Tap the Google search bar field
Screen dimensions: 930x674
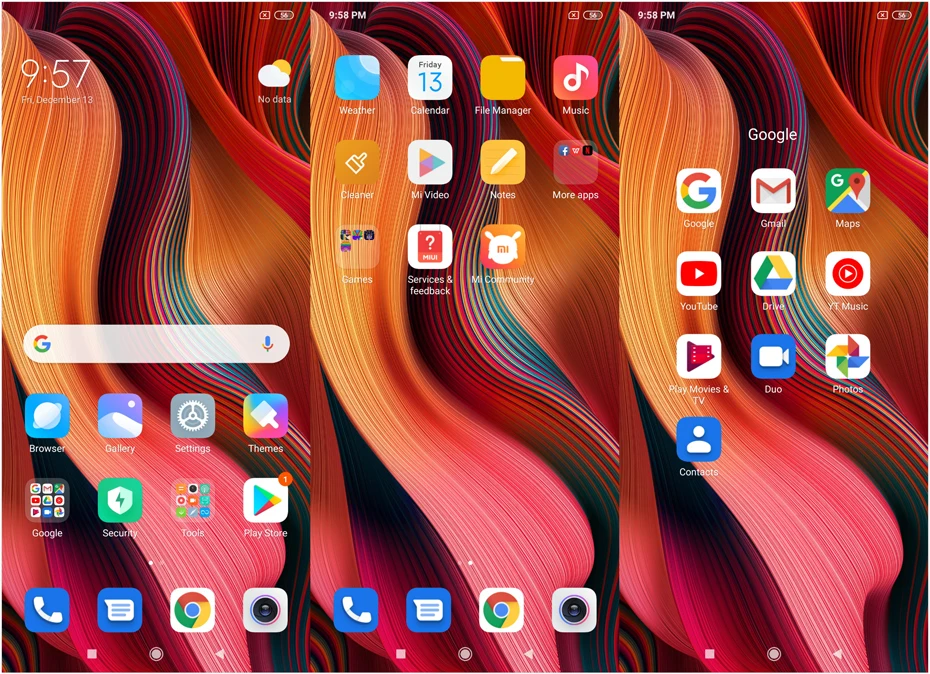(157, 344)
